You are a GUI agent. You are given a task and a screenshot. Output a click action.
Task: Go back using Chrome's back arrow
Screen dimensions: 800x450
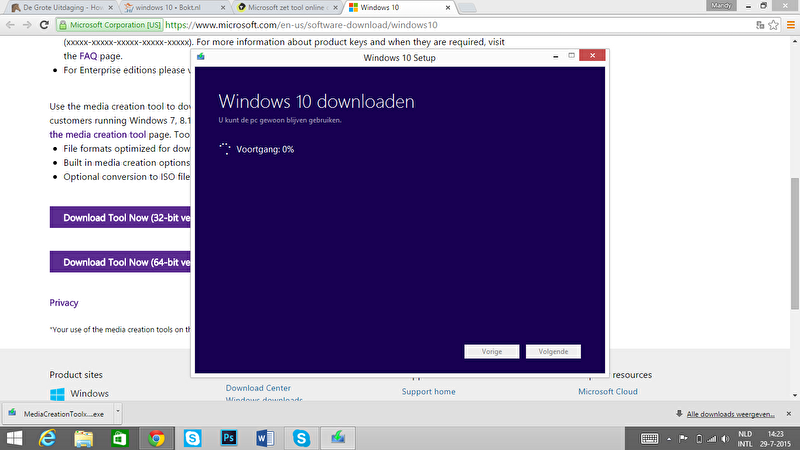pos(10,24)
